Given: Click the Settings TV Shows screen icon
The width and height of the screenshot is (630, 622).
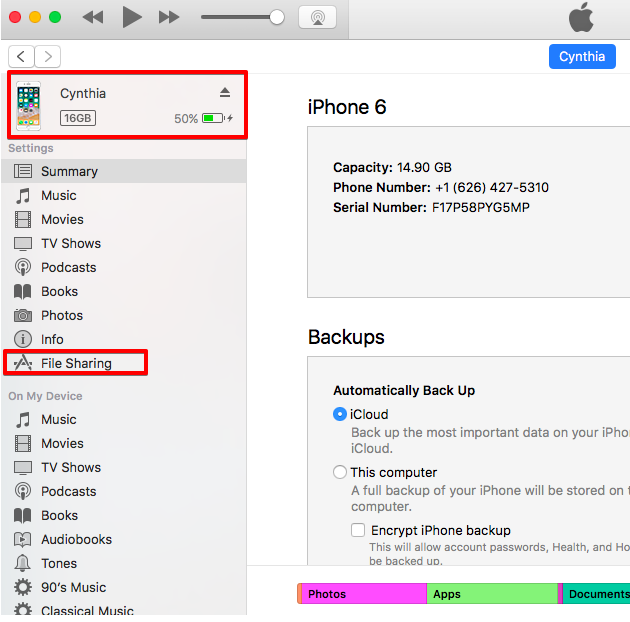Looking at the screenshot, I should pos(23,243).
